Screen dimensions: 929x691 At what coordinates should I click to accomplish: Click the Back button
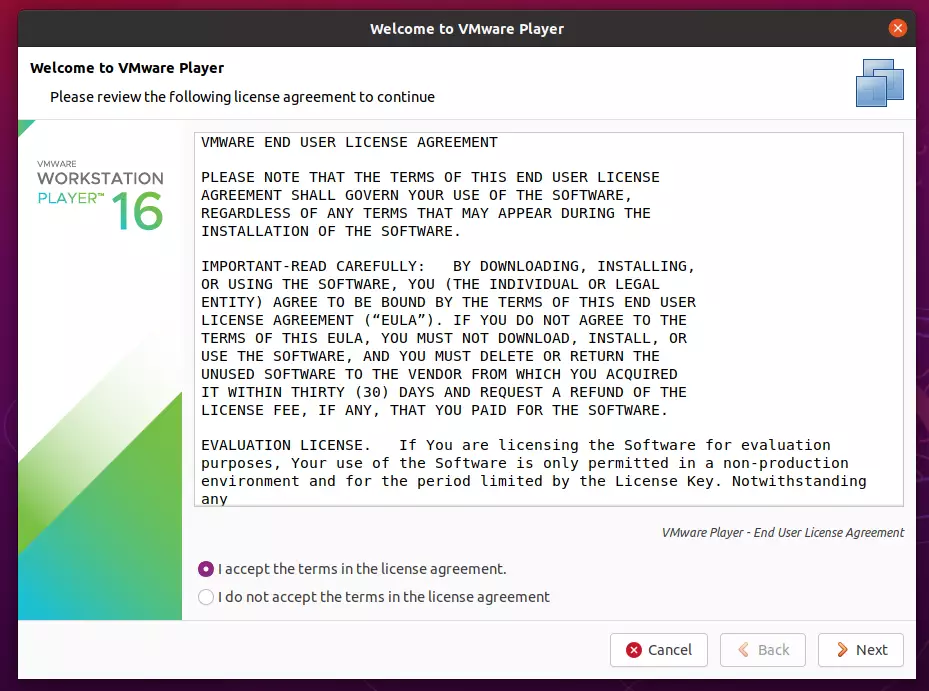[763, 650]
